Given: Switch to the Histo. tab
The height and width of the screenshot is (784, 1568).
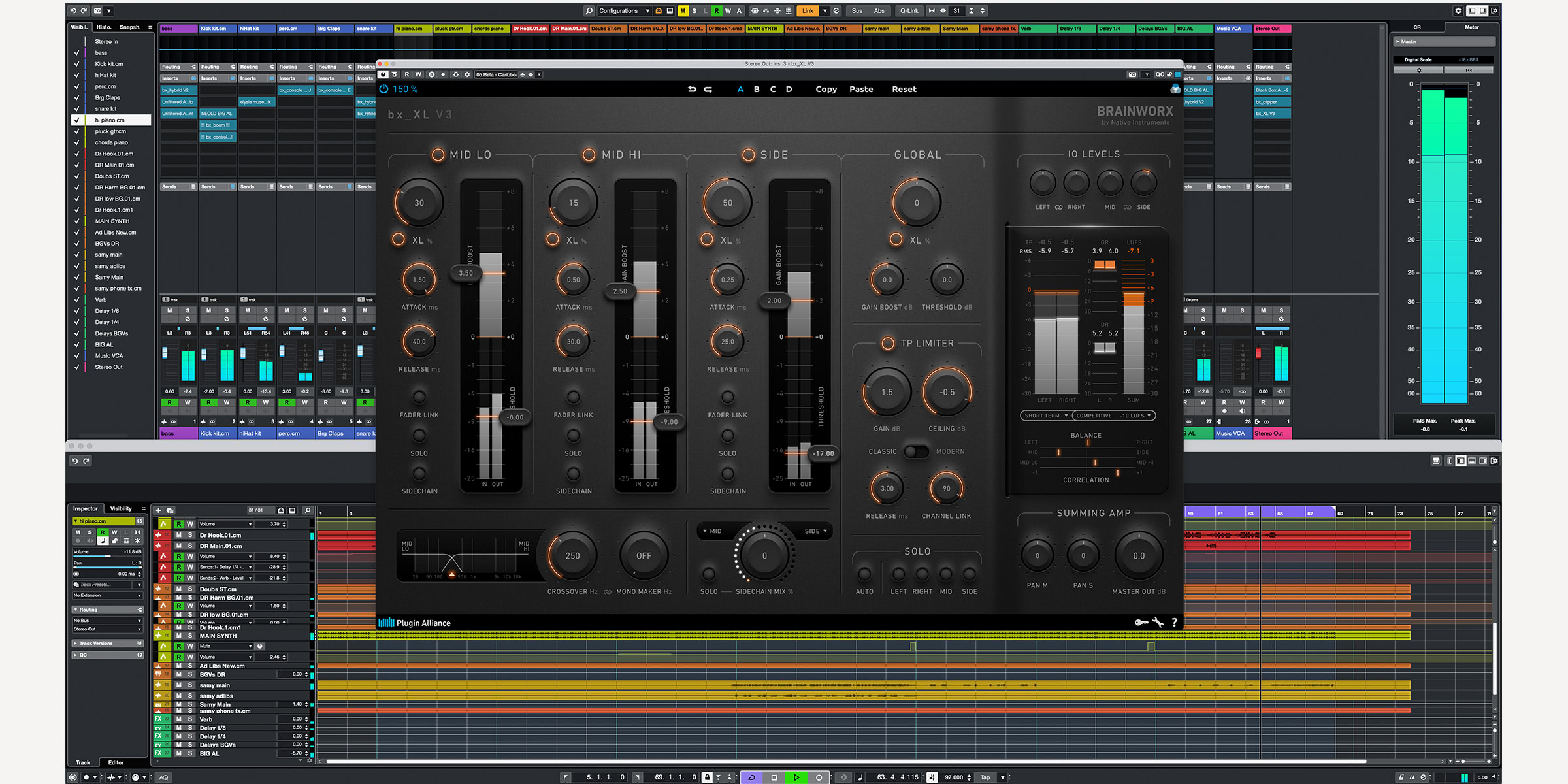Looking at the screenshot, I should tap(104, 27).
